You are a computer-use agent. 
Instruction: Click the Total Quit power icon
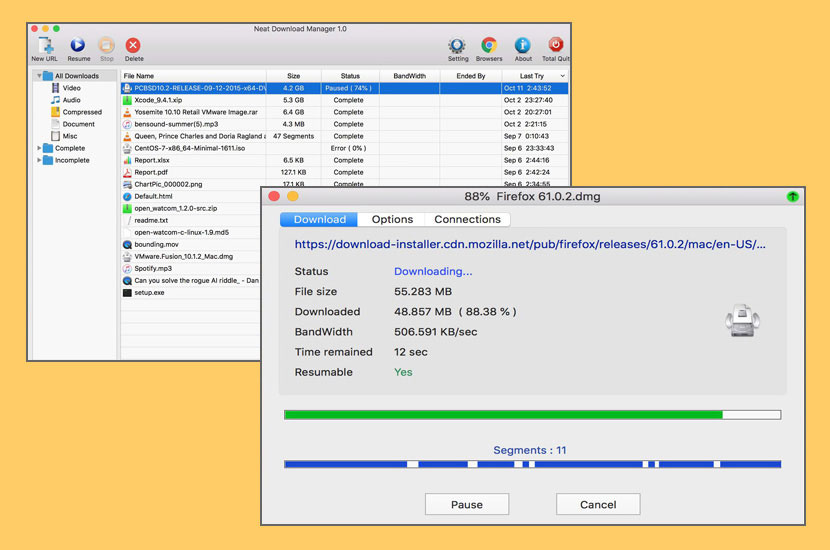(x=556, y=46)
